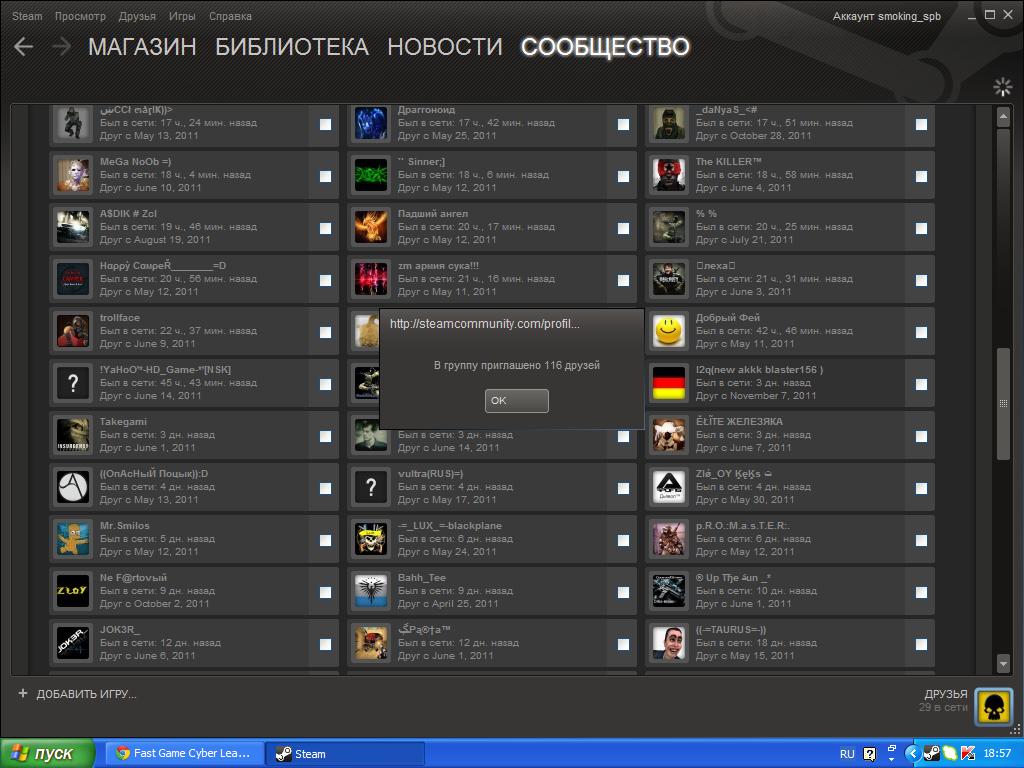
Task: Go forward with the right arrow
Action: tap(61, 46)
